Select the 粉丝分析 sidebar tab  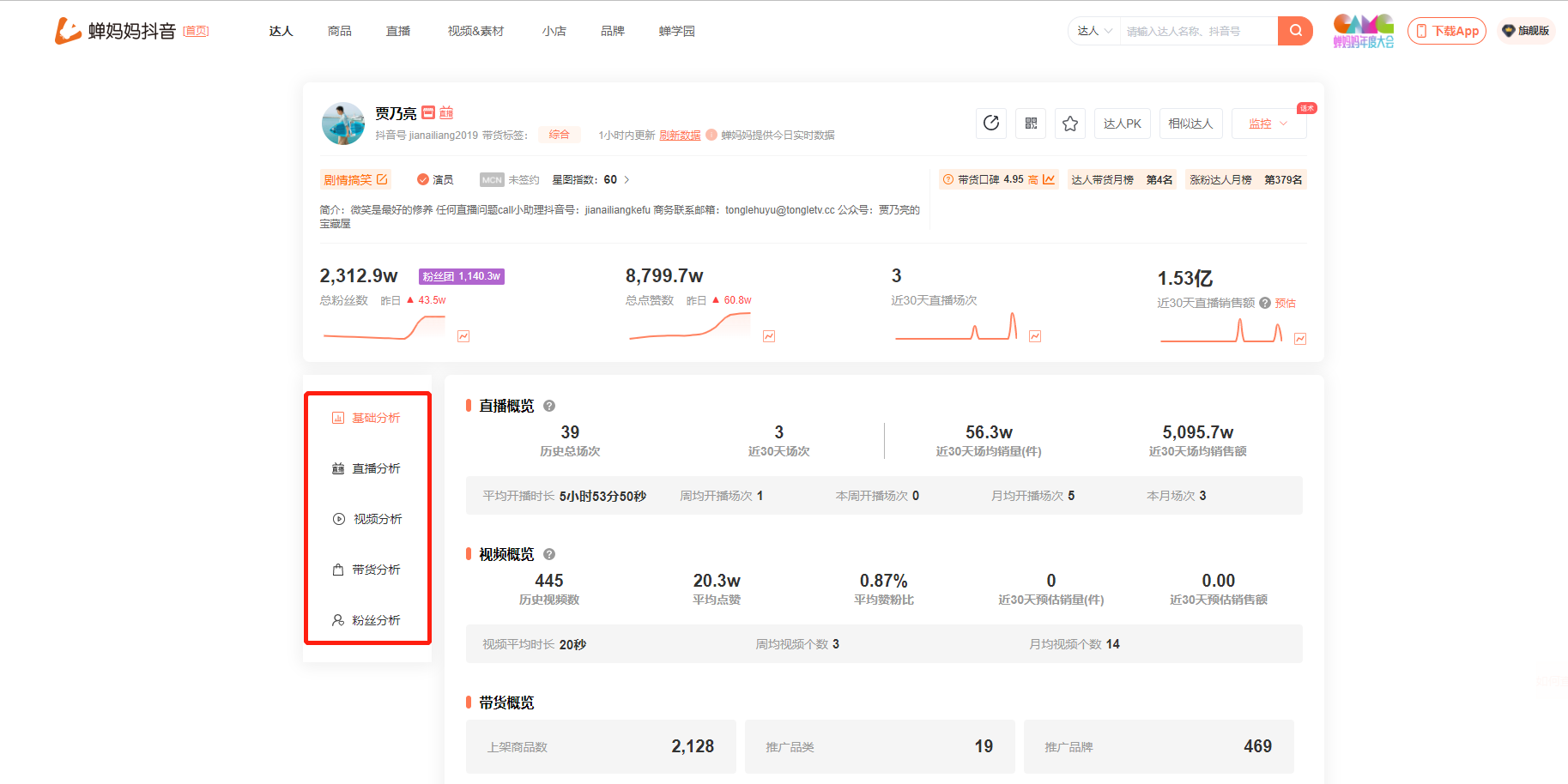[366, 620]
